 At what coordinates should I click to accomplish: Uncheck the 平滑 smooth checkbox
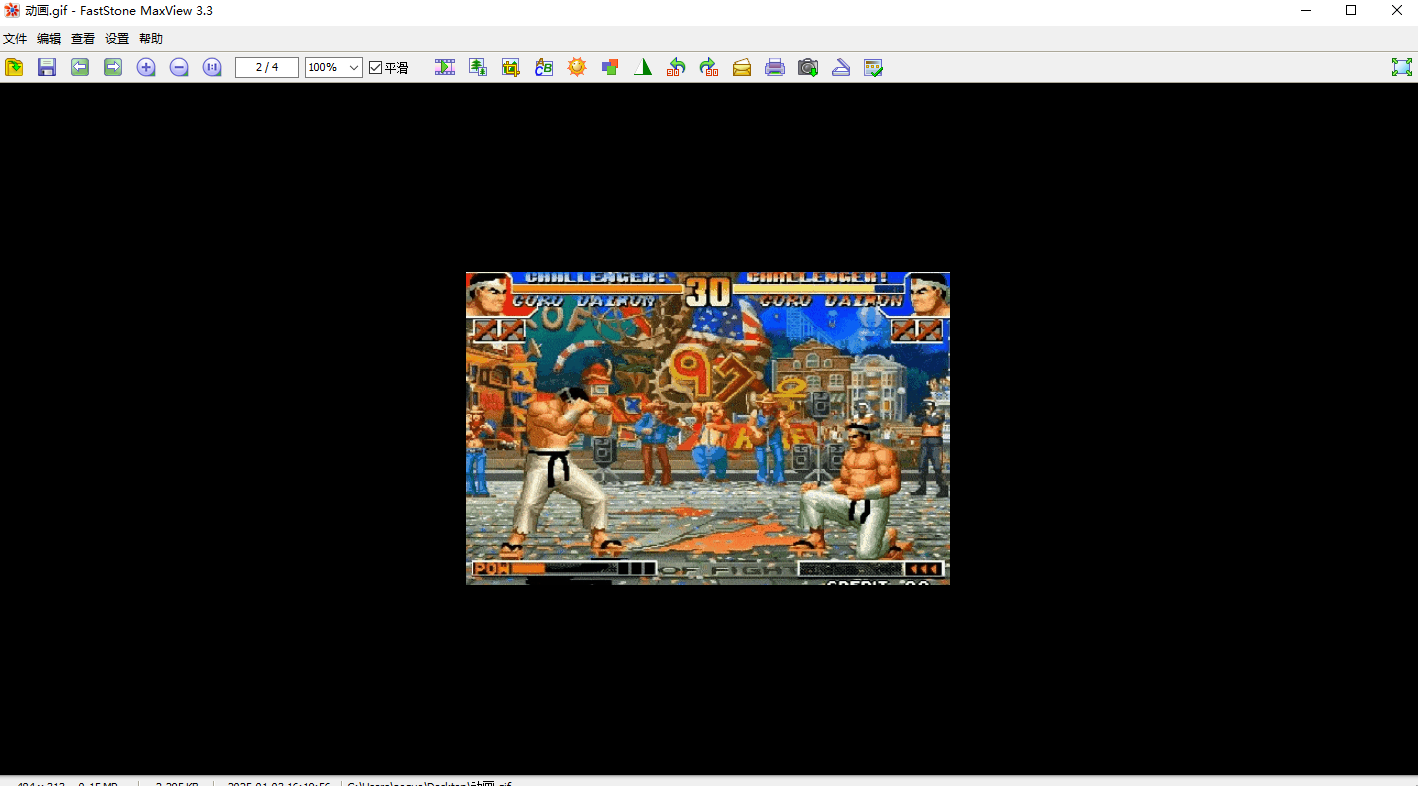pos(376,67)
